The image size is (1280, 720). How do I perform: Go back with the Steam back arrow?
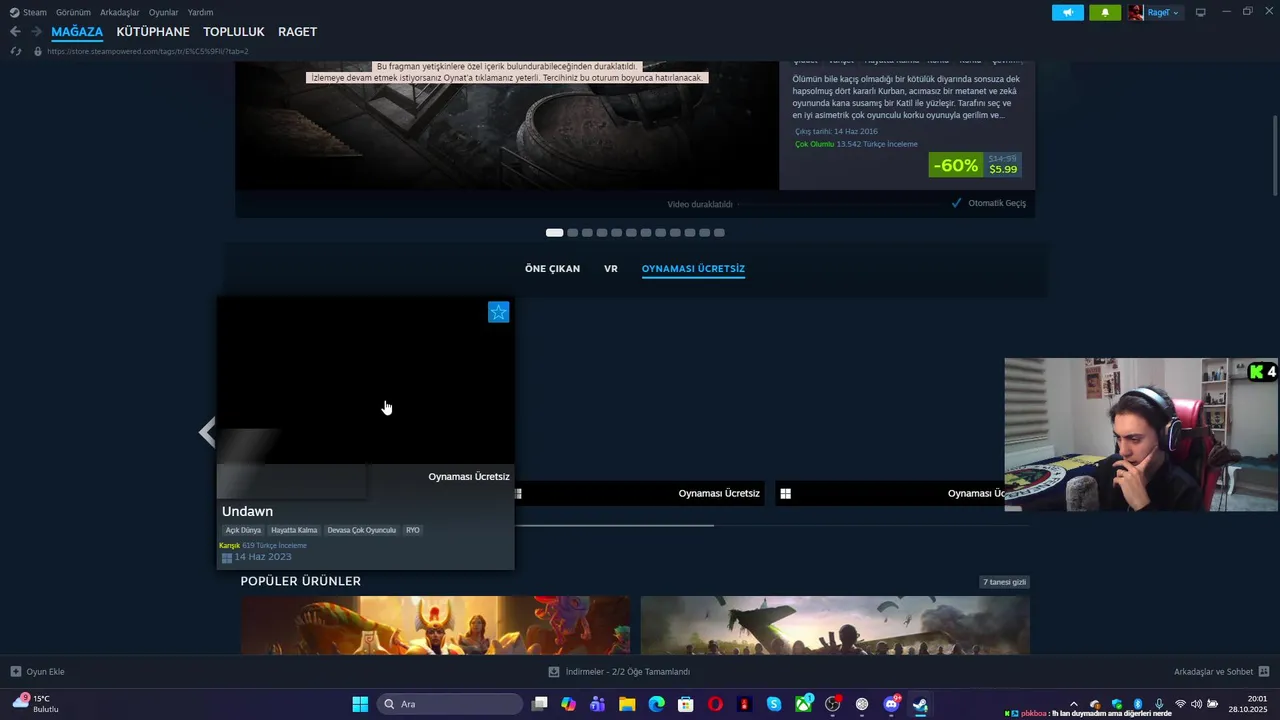coord(15,32)
